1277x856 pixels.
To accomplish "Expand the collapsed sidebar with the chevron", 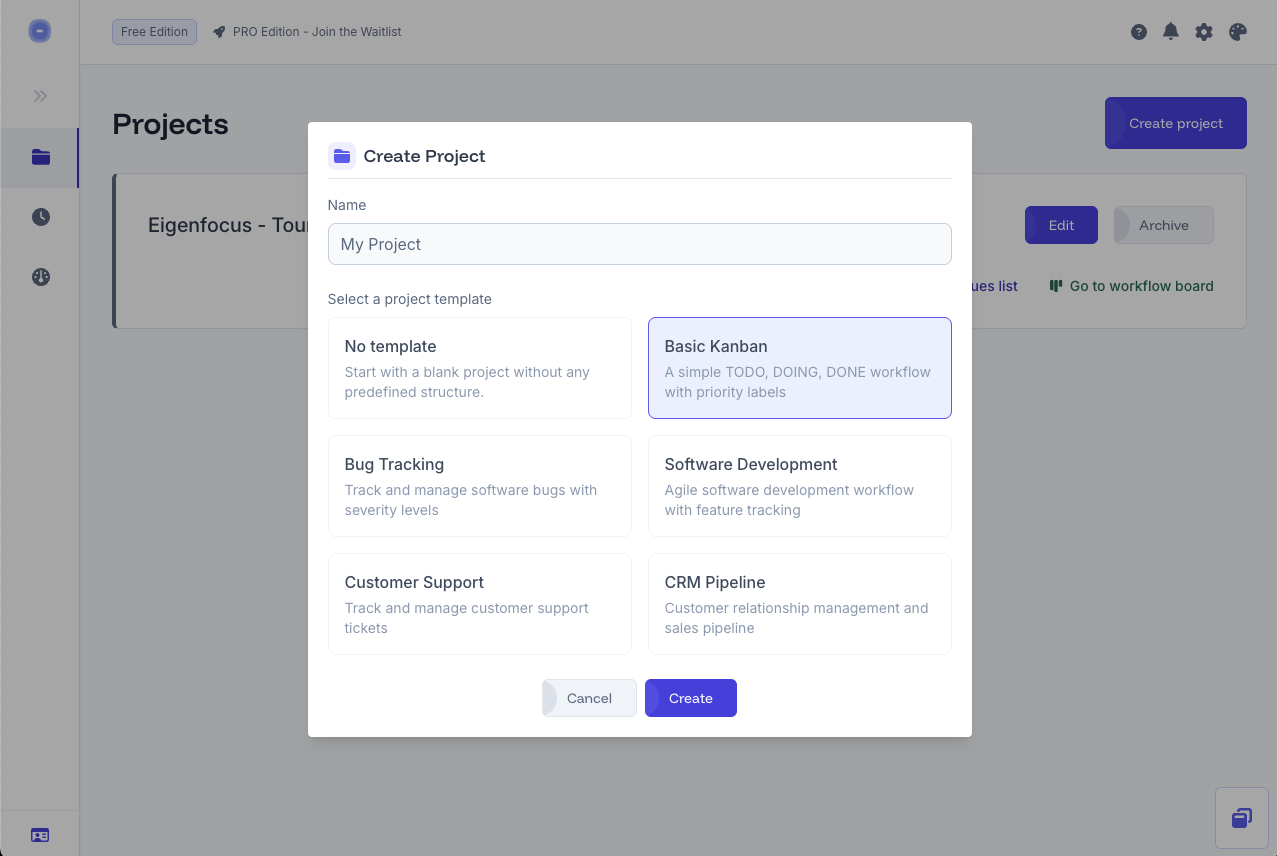I will (39, 95).
